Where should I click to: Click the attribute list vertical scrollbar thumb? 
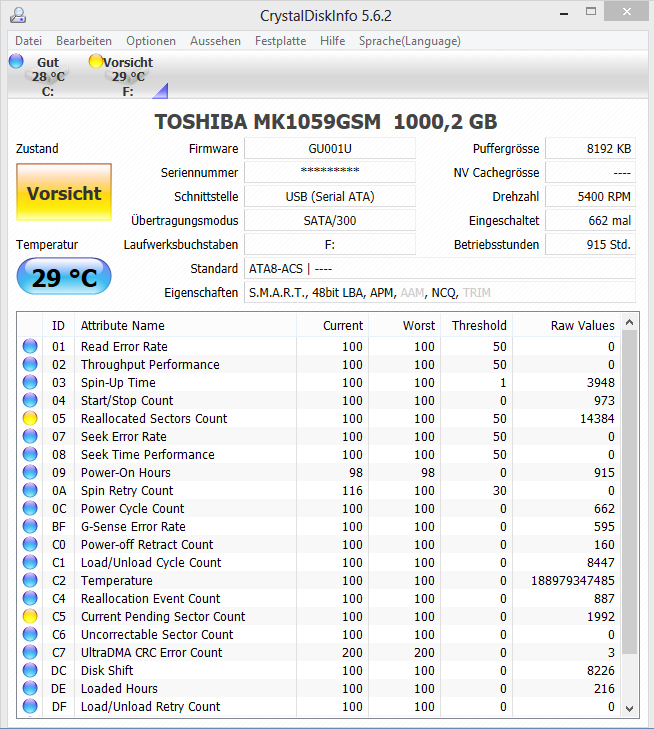630,492
